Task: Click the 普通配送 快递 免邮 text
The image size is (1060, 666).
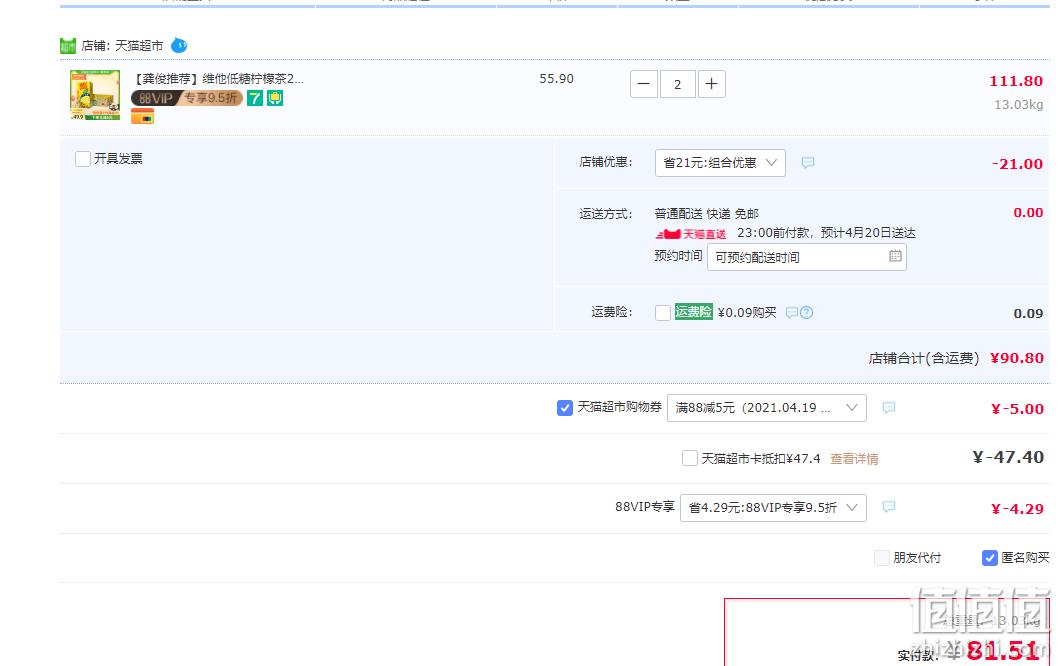Action: coord(706,214)
